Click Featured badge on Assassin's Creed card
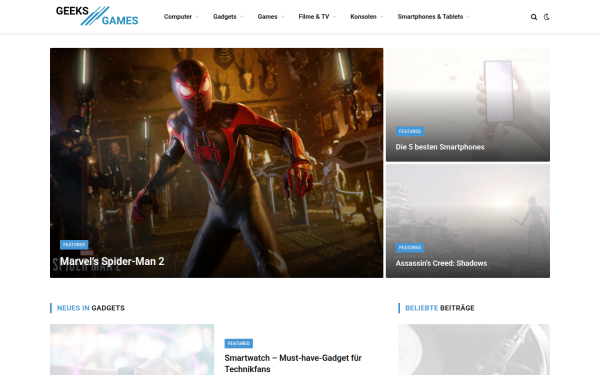 [410, 248]
